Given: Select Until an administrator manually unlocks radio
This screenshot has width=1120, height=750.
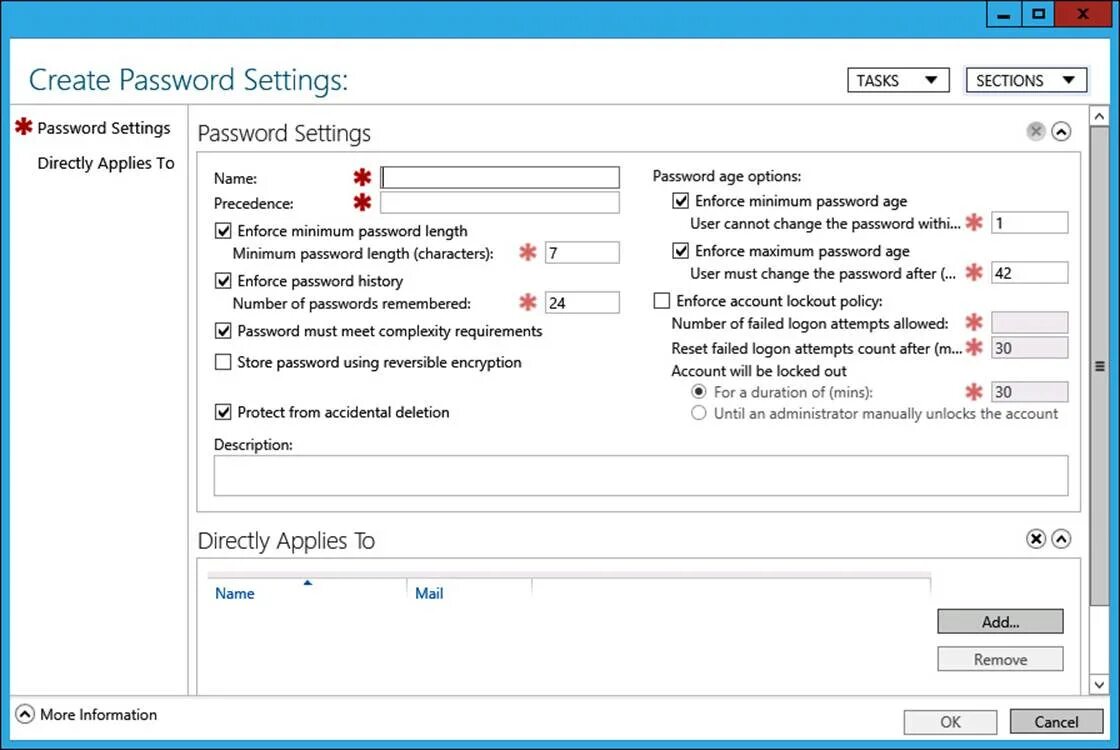Looking at the screenshot, I should [x=699, y=413].
